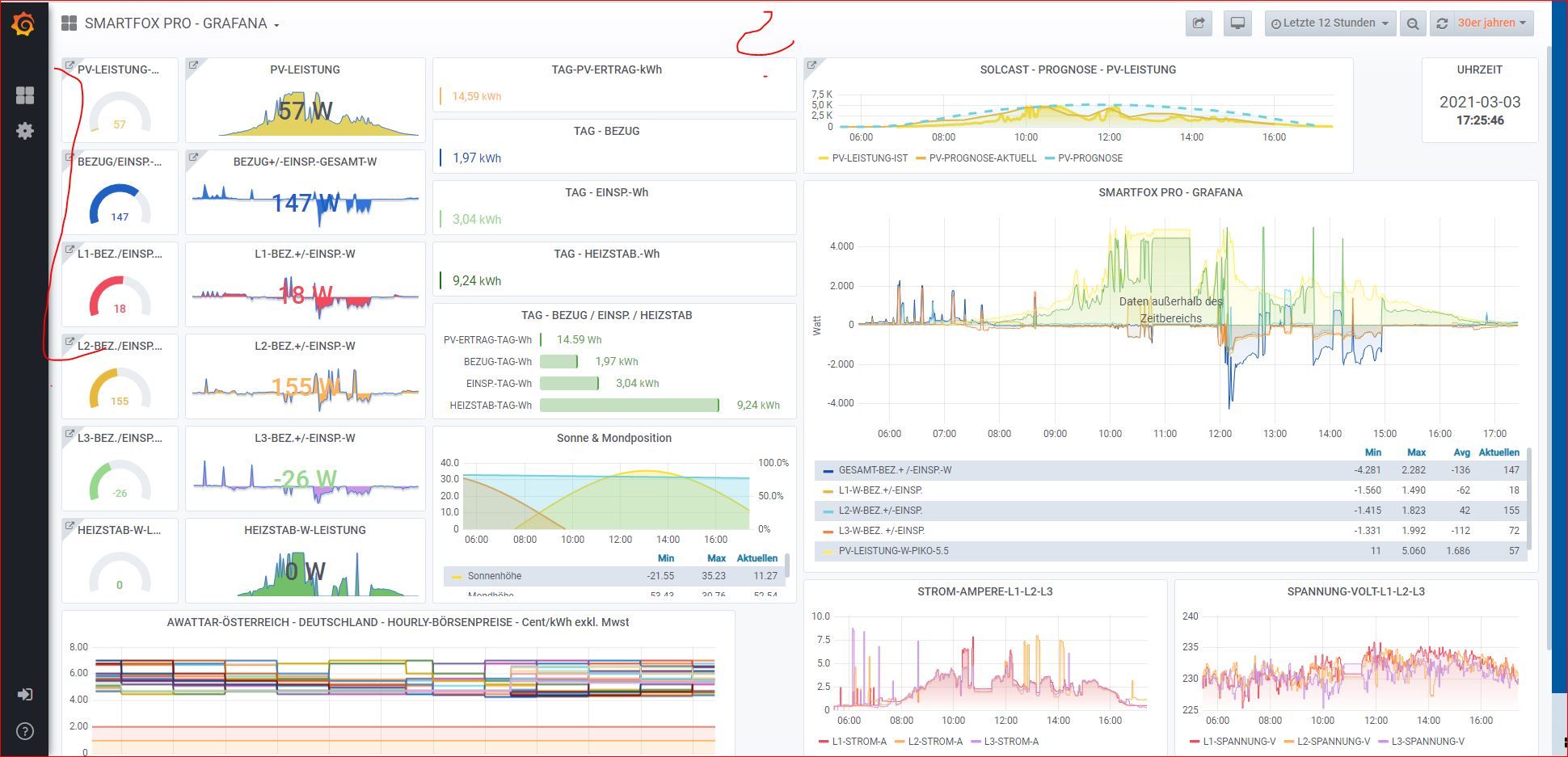Click the 14,59 kWh value
This screenshot has width=1568, height=757.
[476, 96]
